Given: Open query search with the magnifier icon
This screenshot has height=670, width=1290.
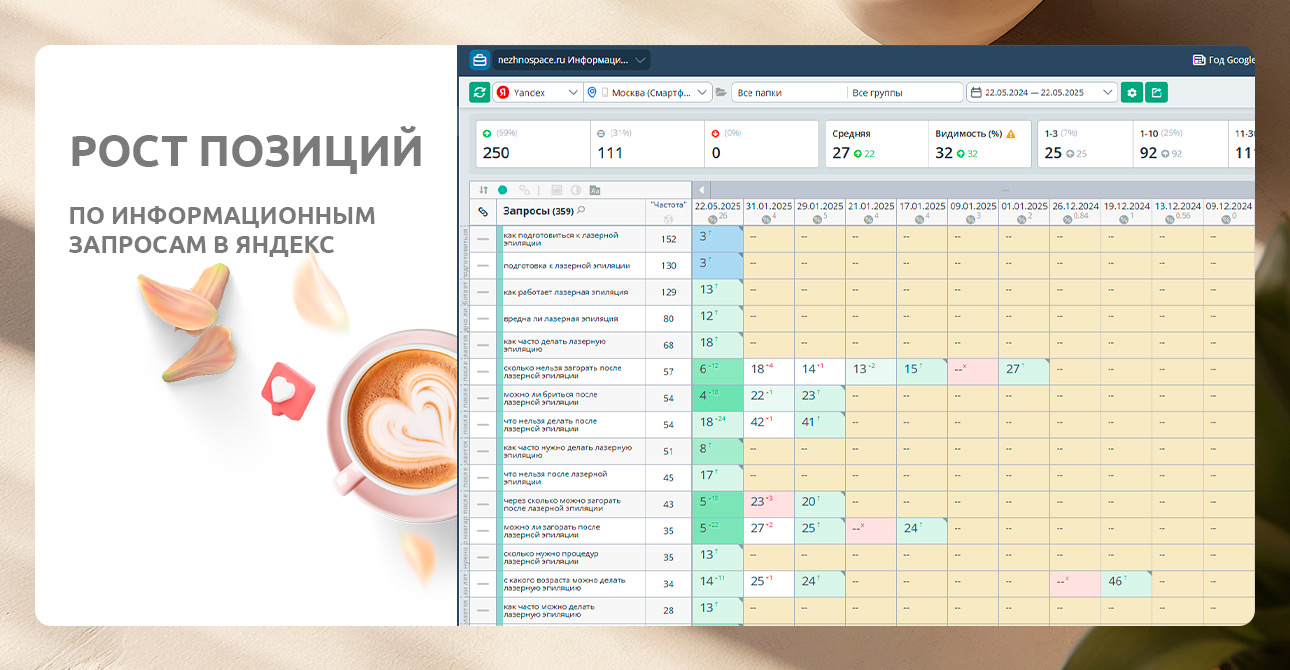Looking at the screenshot, I should point(580,212).
